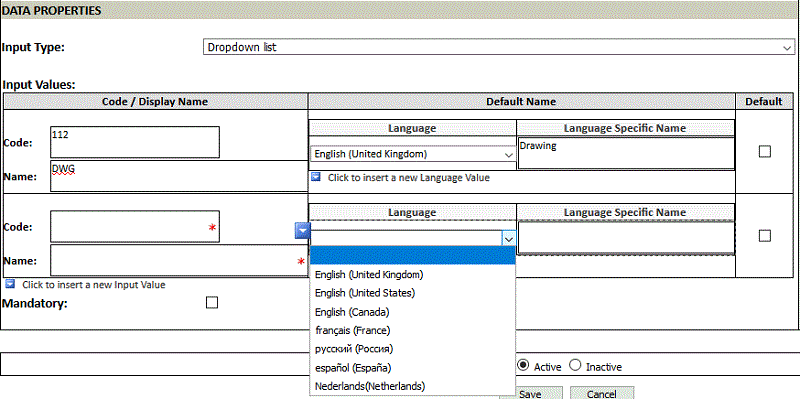The width and height of the screenshot is (800, 399).
Task: Tick the Default checkbox for DWG row
Action: click(x=764, y=152)
